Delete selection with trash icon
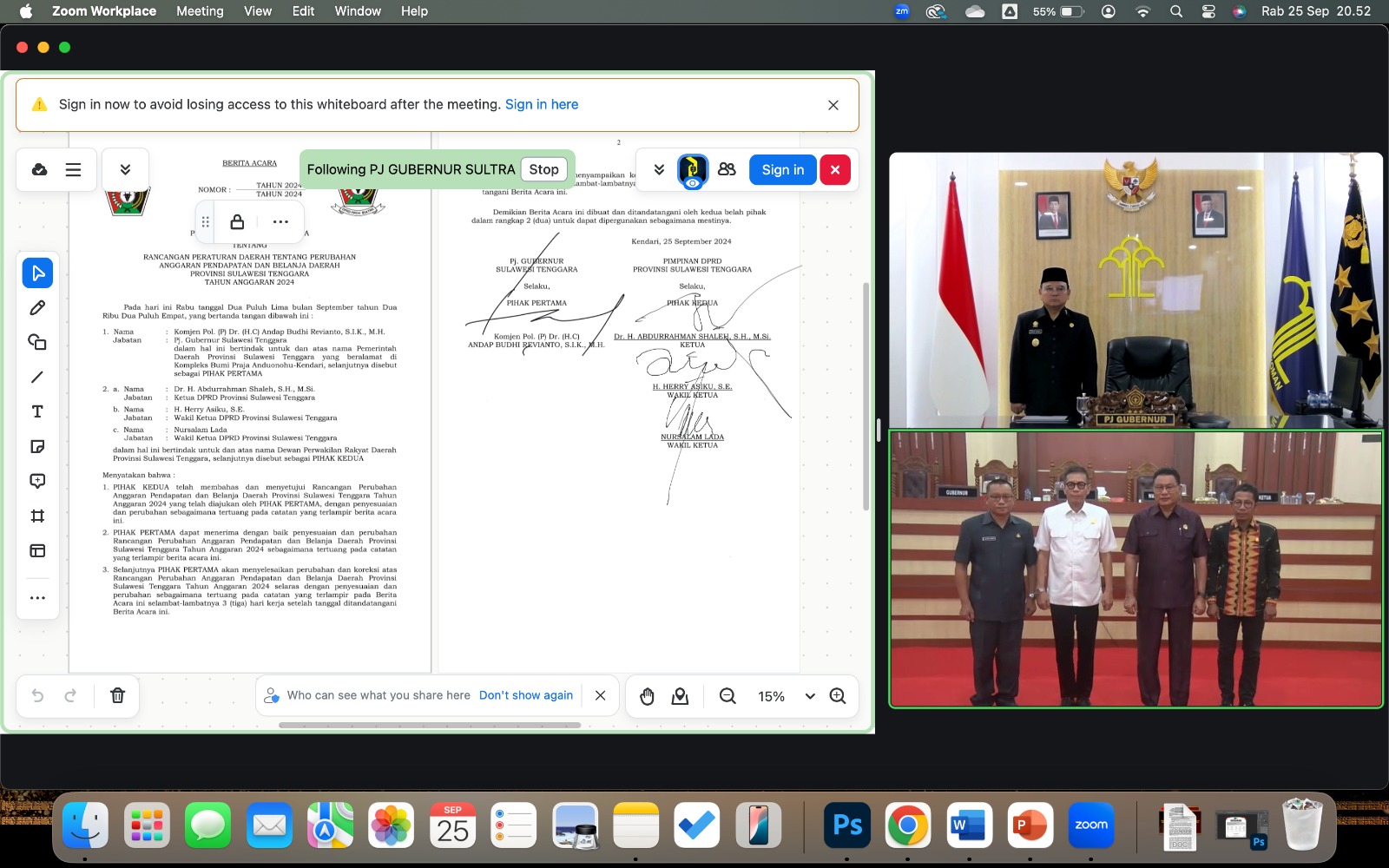Image resolution: width=1389 pixels, height=868 pixels. tap(118, 695)
